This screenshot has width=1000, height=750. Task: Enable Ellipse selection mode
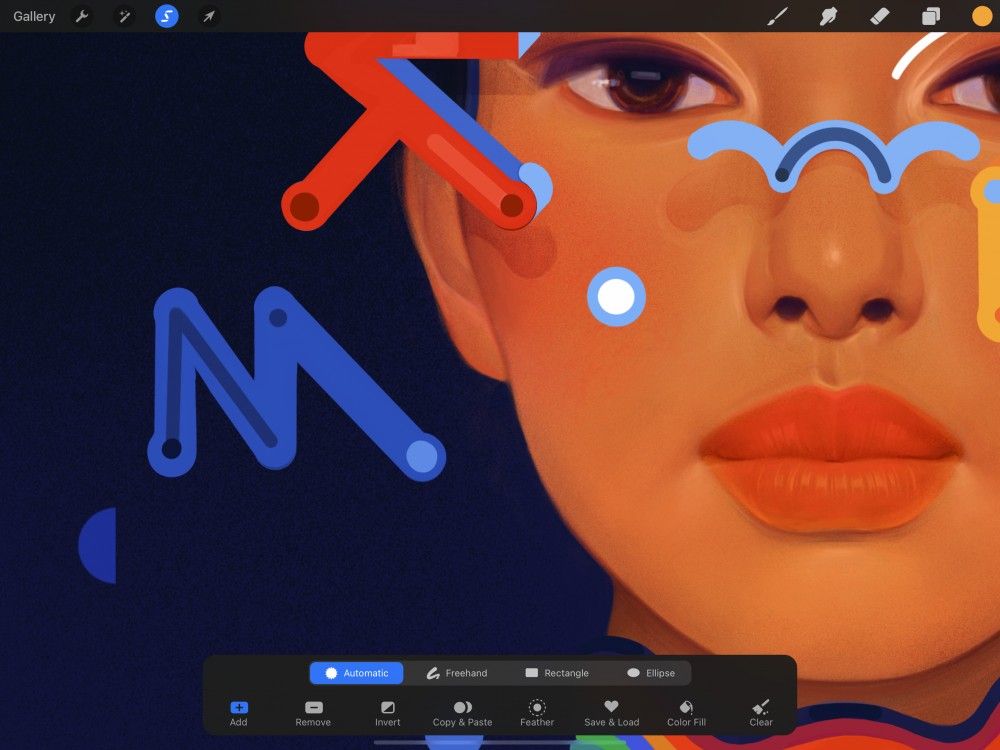[x=653, y=672]
